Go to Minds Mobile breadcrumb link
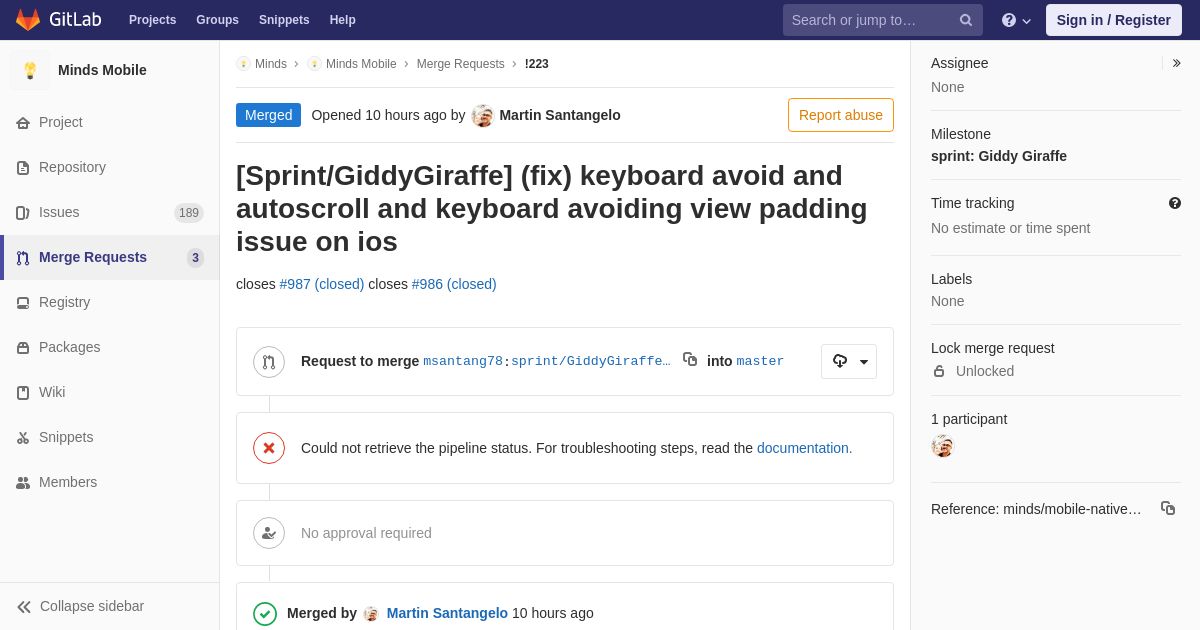 click(361, 64)
